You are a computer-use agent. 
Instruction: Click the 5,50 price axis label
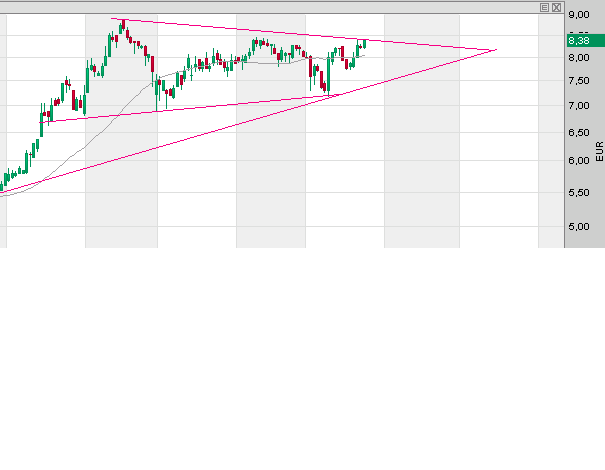pyautogui.click(x=578, y=192)
